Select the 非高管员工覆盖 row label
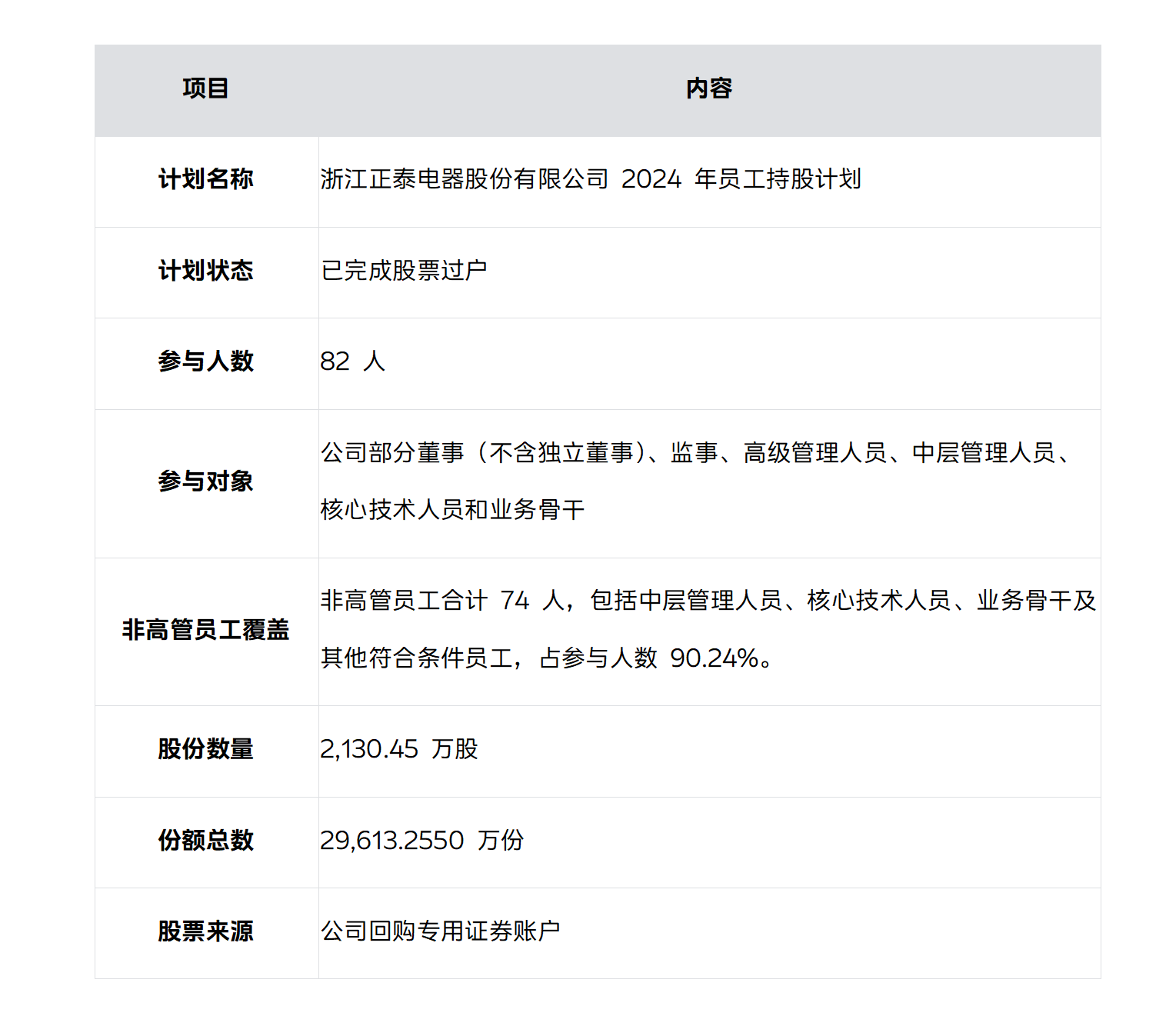Viewport: 1156px width, 1036px height. [205, 630]
